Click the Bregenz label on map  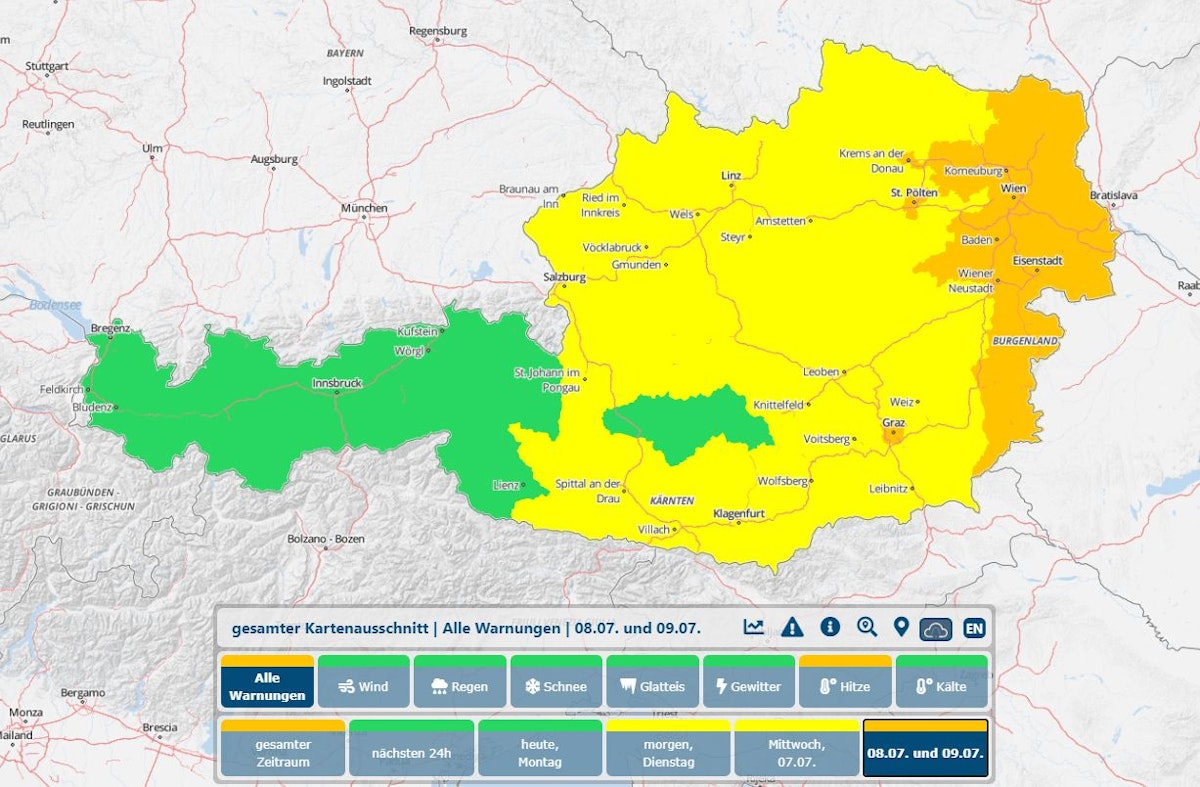coord(111,328)
